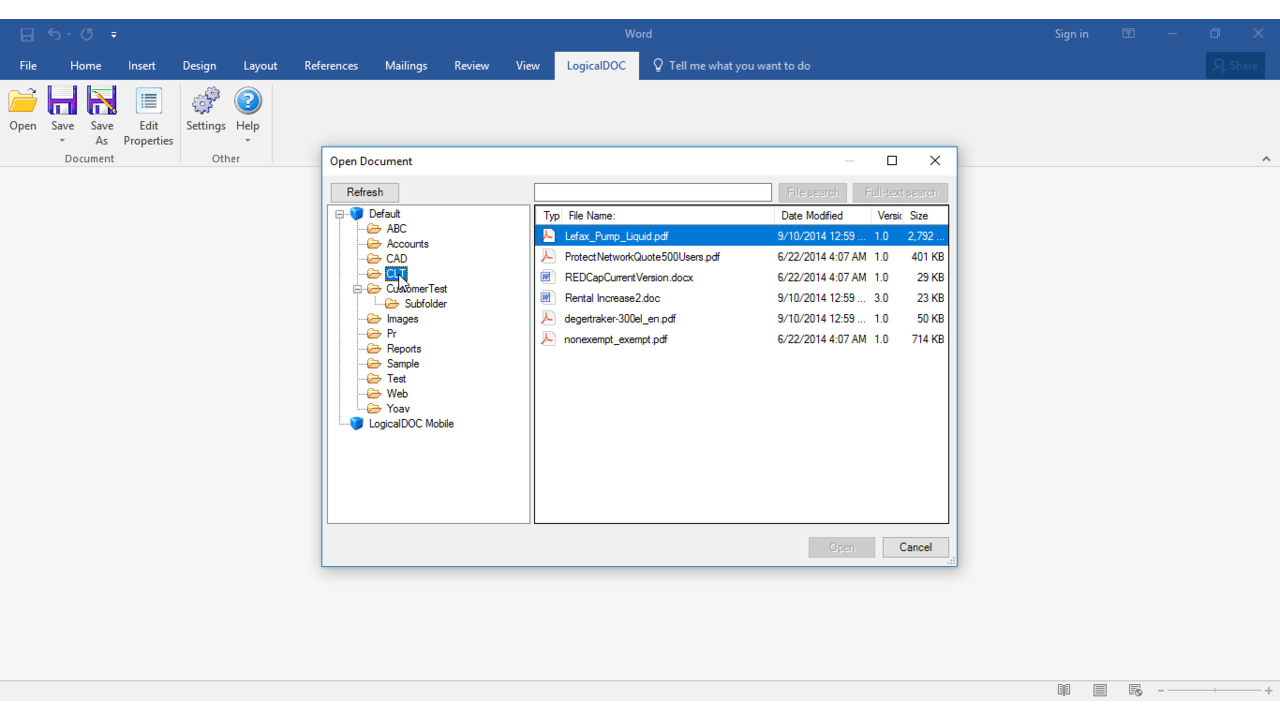Collapse the Default workspace tree node
This screenshot has height=720, width=1280.
click(340, 214)
